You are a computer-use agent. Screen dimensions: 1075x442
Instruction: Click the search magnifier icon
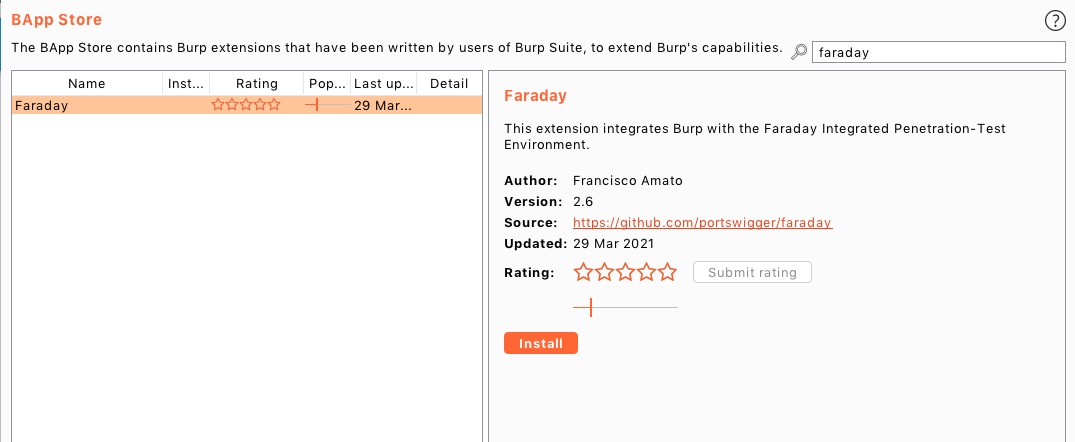[x=799, y=51]
